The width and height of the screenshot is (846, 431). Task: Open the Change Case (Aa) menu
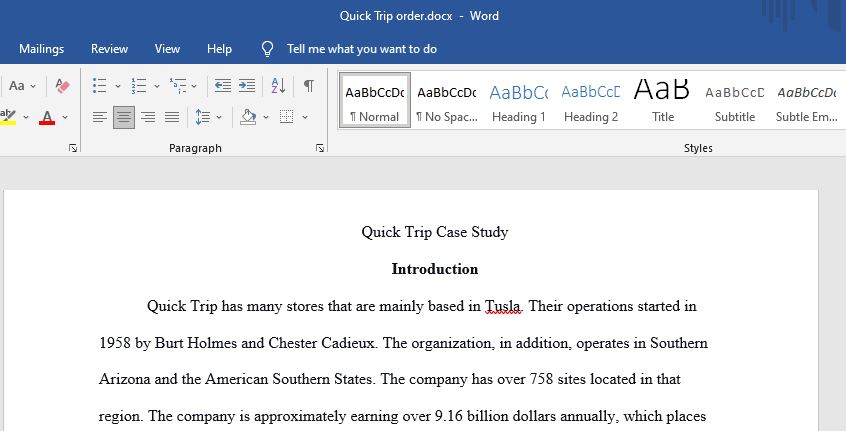click(x=17, y=85)
